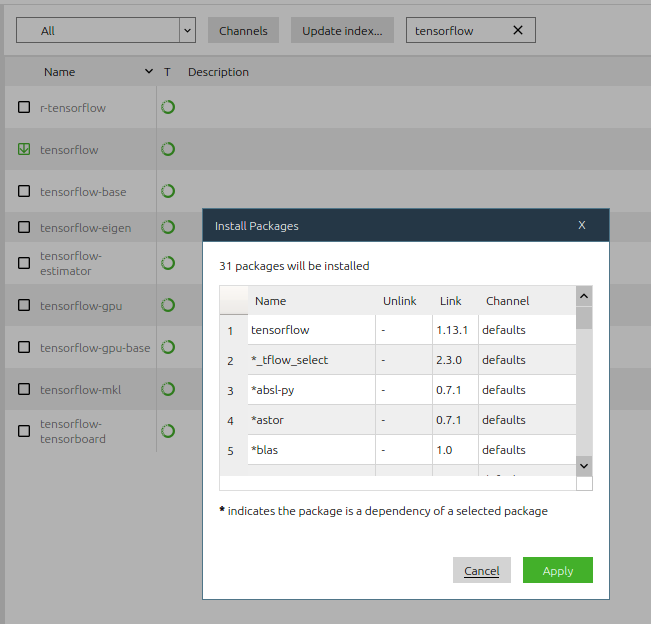Click row number 3 in dialog table
The width and height of the screenshot is (651, 624).
230,390
